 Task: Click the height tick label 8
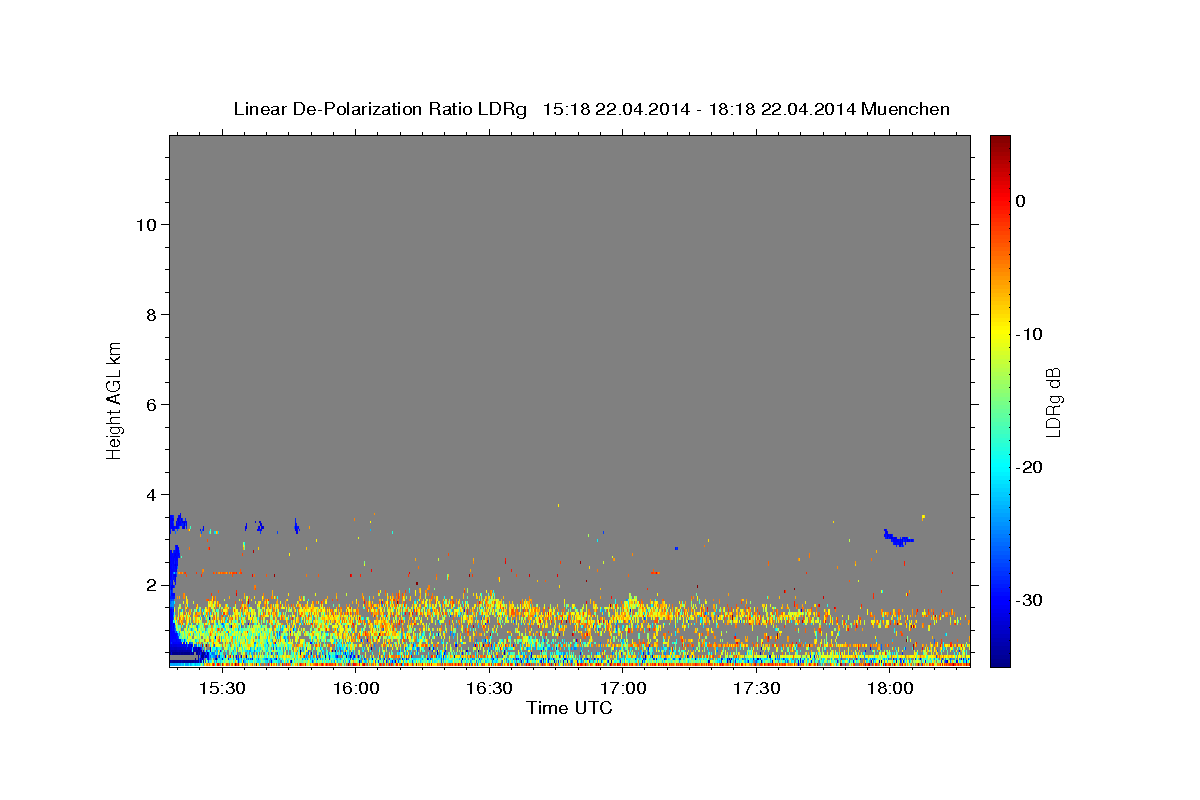tap(151, 315)
